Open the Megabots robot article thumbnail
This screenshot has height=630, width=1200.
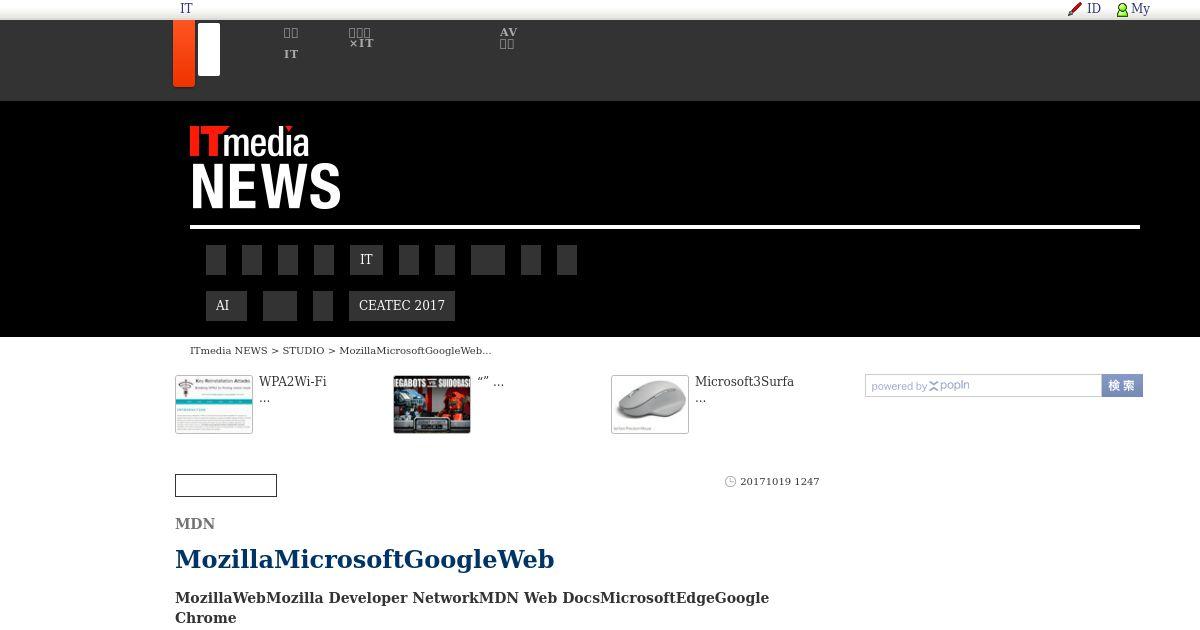pyautogui.click(x=432, y=404)
